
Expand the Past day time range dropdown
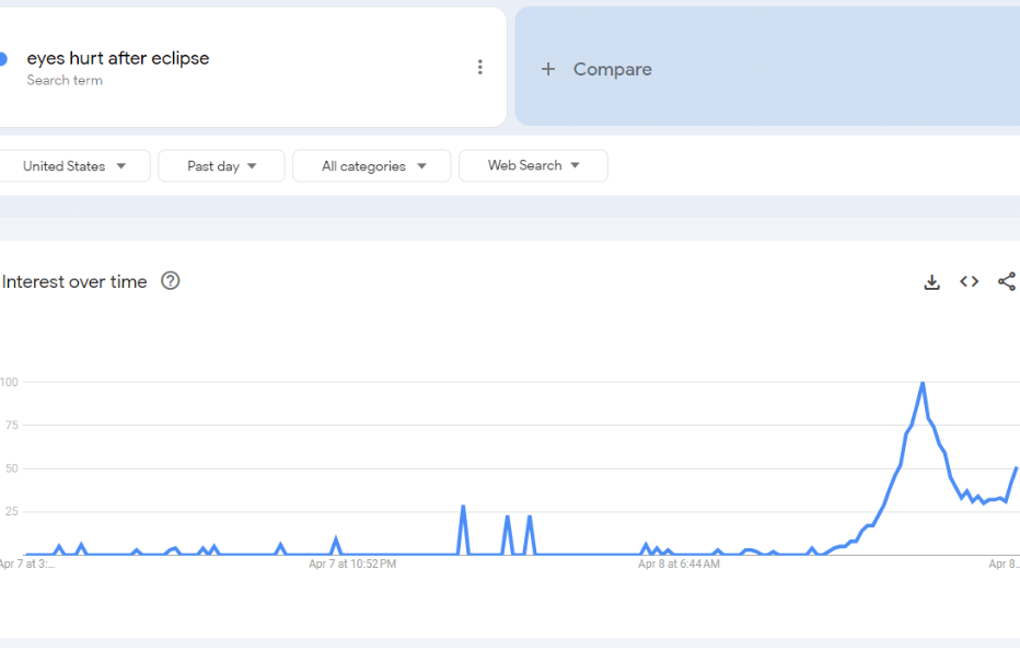pos(221,166)
